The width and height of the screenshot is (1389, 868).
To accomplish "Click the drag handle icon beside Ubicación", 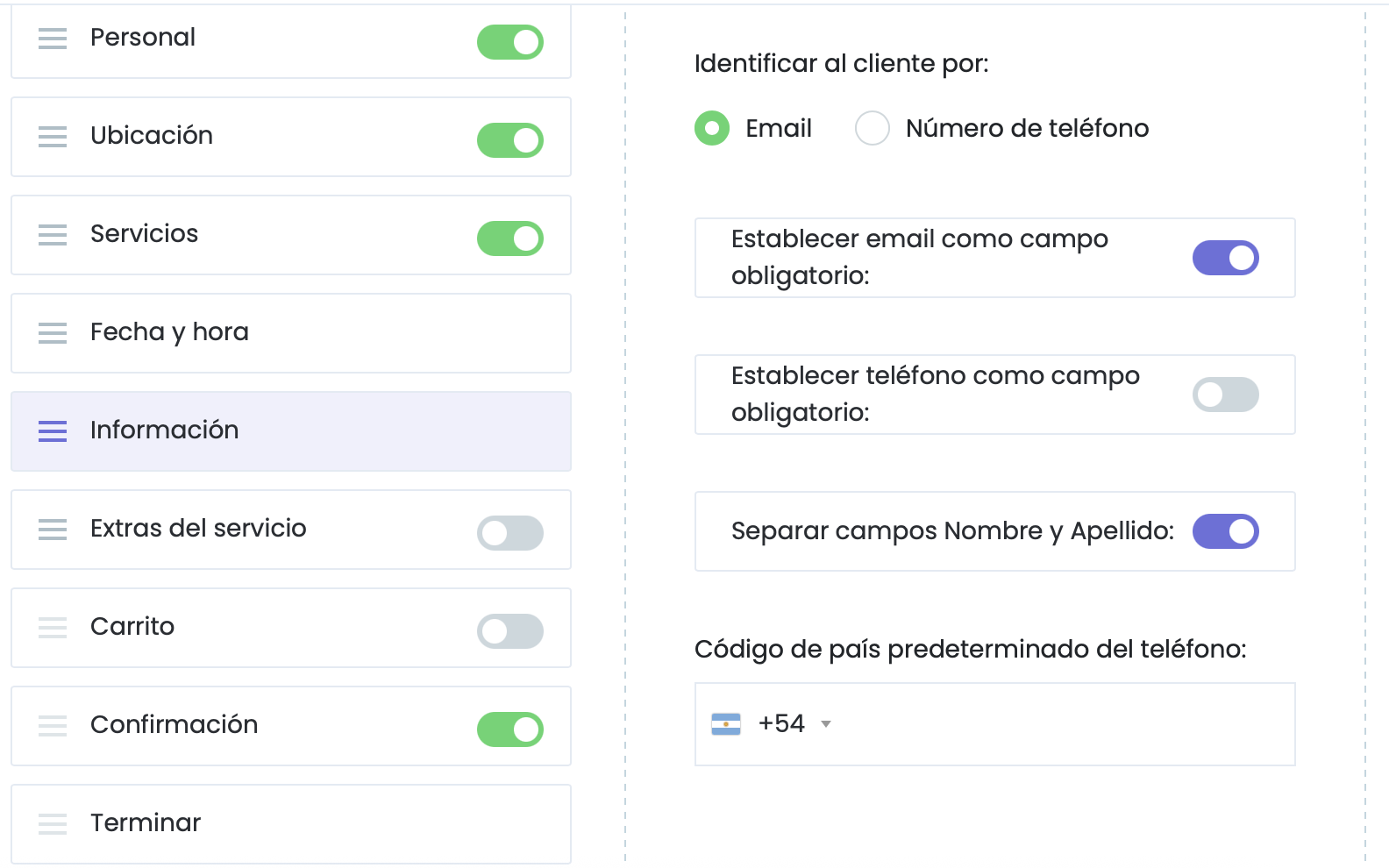I will click(x=53, y=137).
